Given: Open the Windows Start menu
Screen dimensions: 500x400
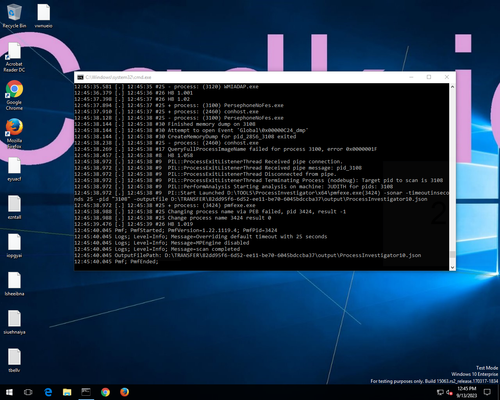Looking at the screenshot, I should [x=9, y=392].
